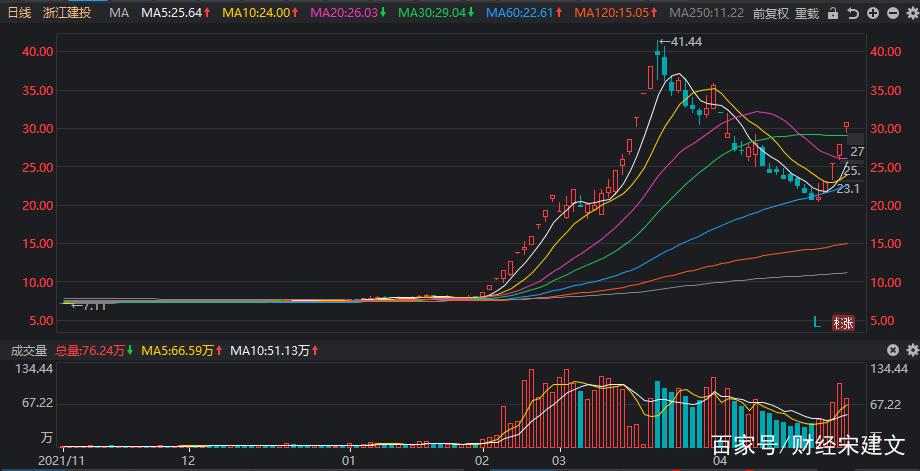Image resolution: width=920 pixels, height=471 pixels.
Task: Open chart settings gear icon
Action: pos(911,13)
